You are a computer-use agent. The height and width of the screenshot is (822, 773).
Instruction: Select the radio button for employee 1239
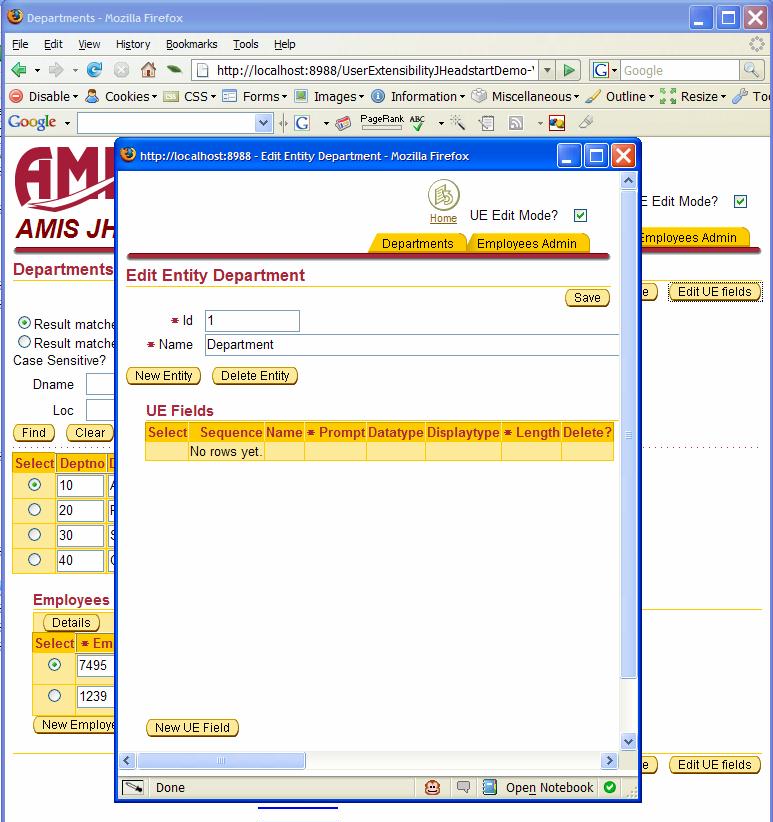coord(55,696)
